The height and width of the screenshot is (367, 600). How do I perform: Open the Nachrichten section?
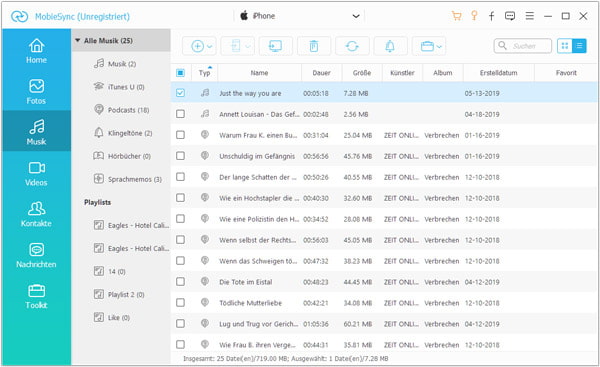click(36, 255)
